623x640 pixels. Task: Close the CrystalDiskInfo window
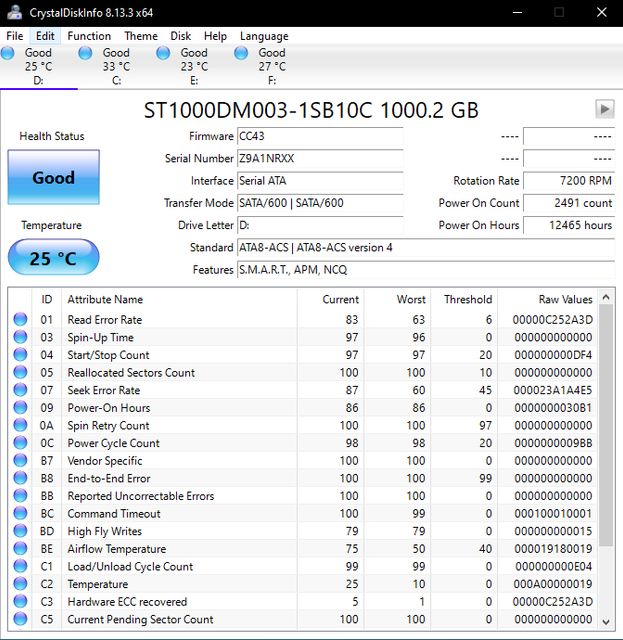pos(601,12)
